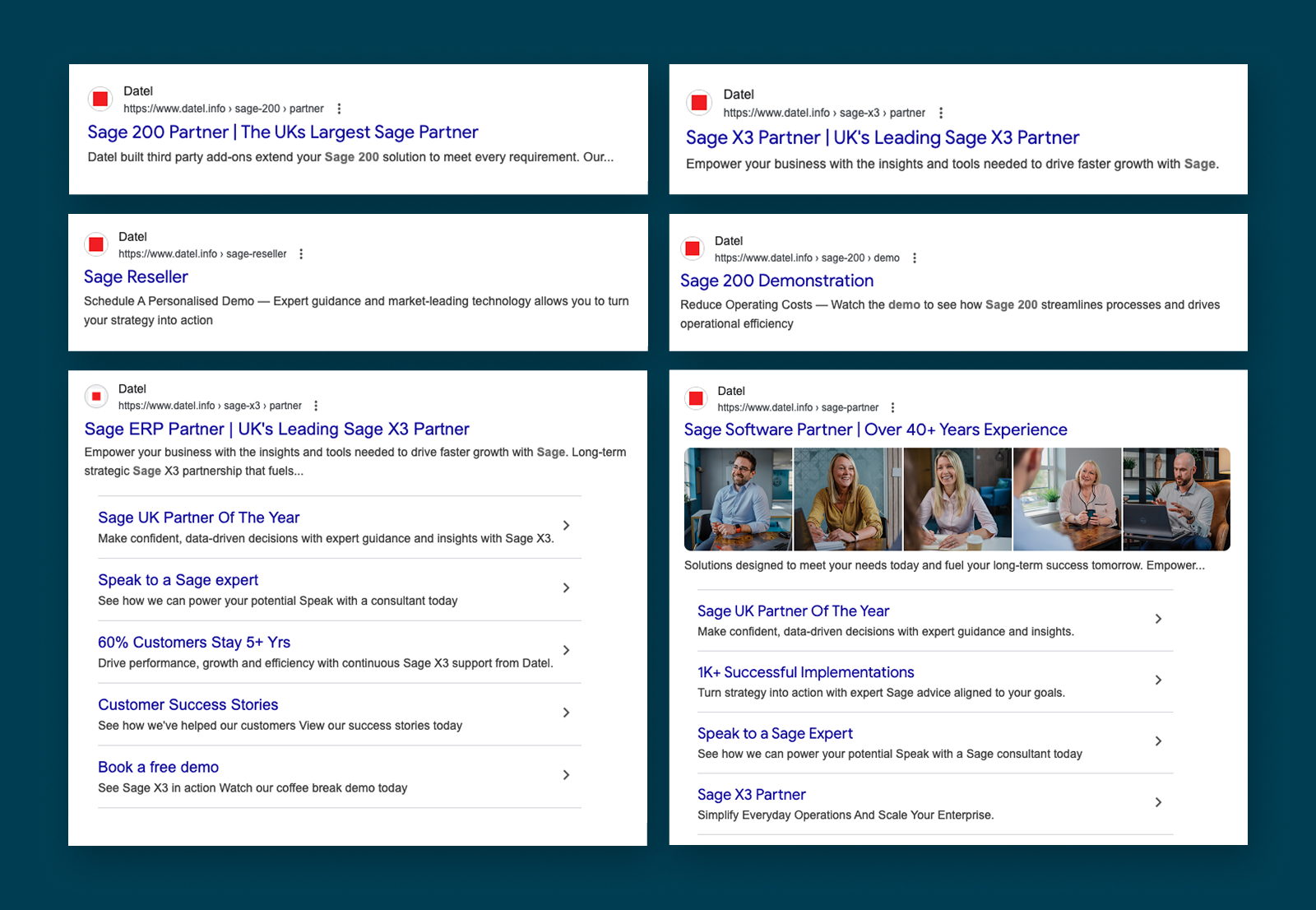Screen dimensions: 1316x910
Task: Open the Sage 200 Partner result title
Action: point(282,132)
